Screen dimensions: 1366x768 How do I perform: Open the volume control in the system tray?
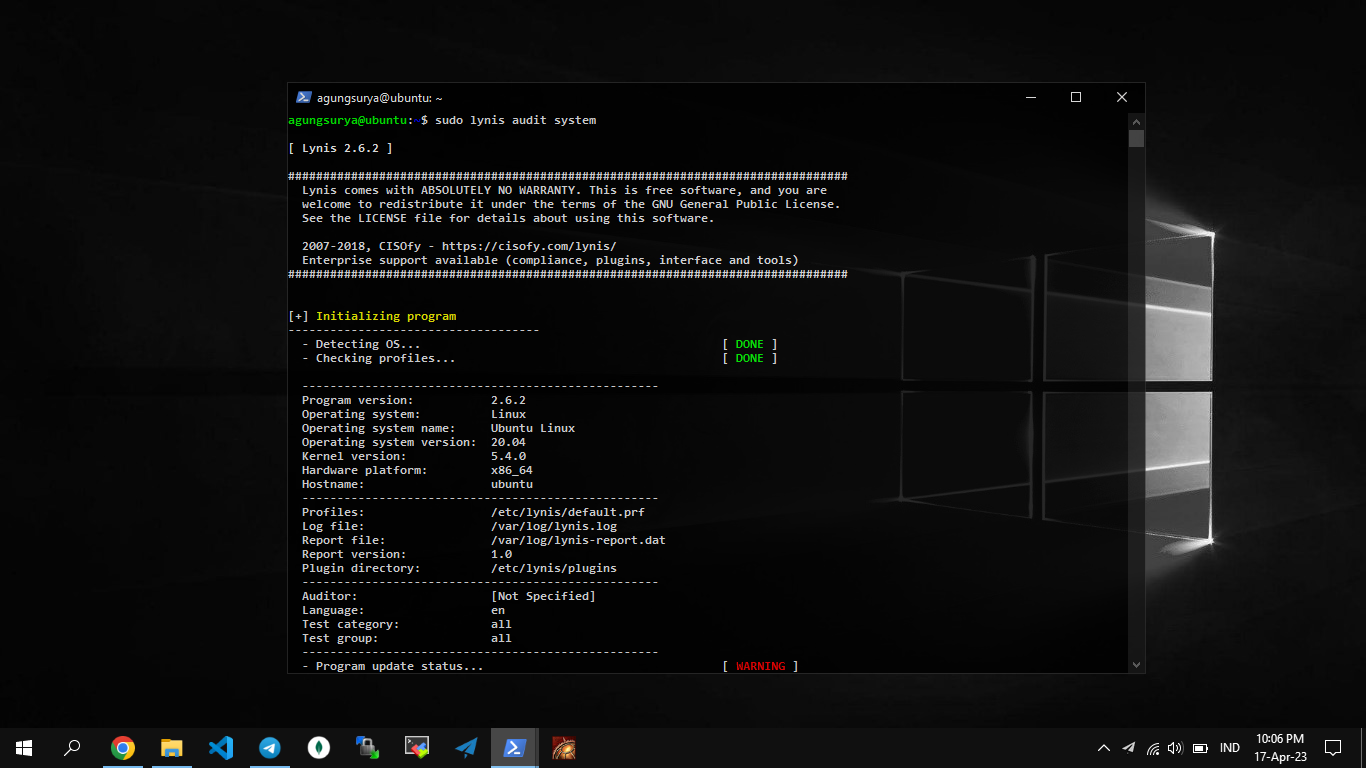click(x=1175, y=748)
